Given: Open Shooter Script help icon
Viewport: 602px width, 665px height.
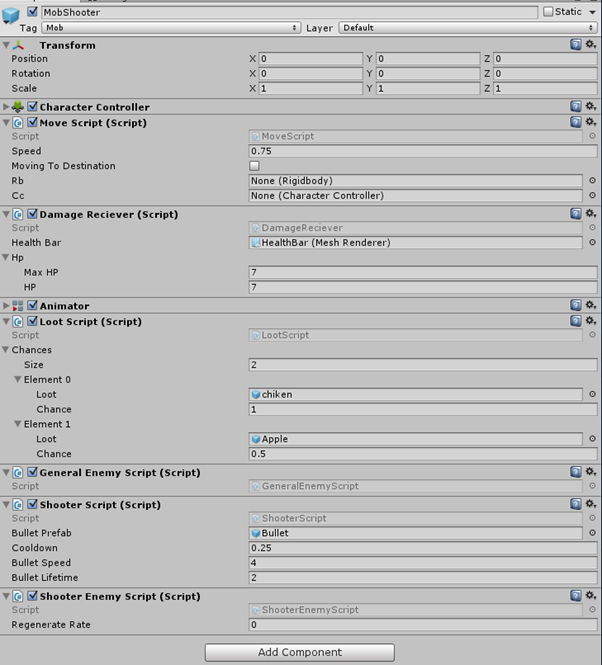Looking at the screenshot, I should pos(576,504).
